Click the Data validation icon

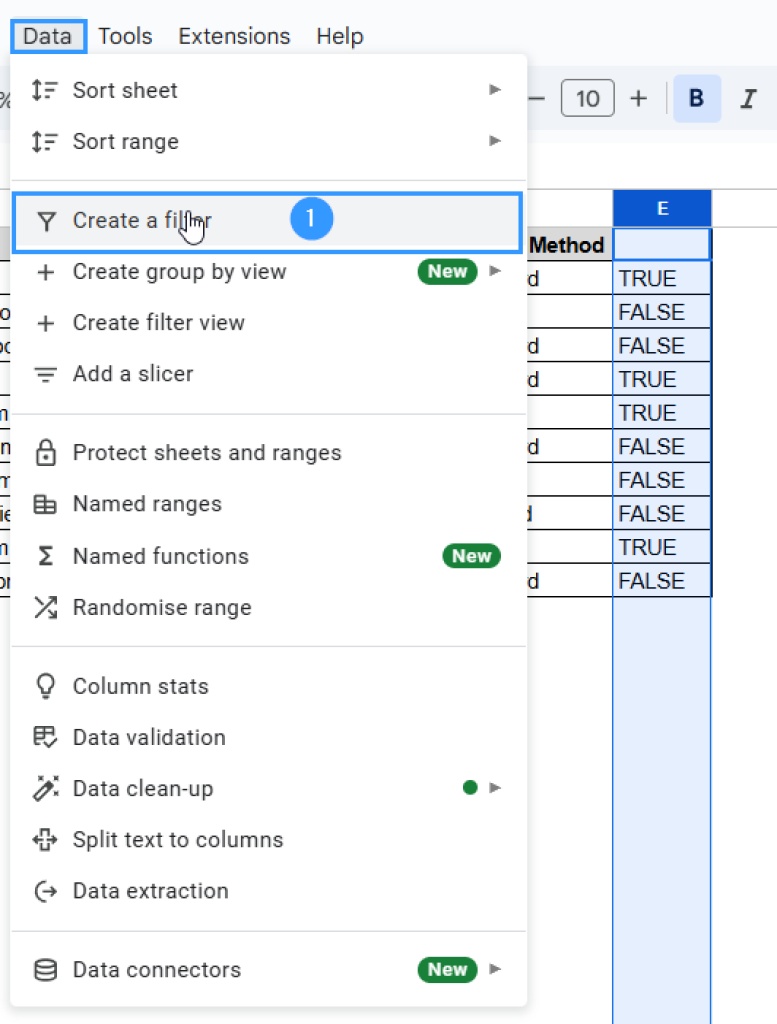45,737
